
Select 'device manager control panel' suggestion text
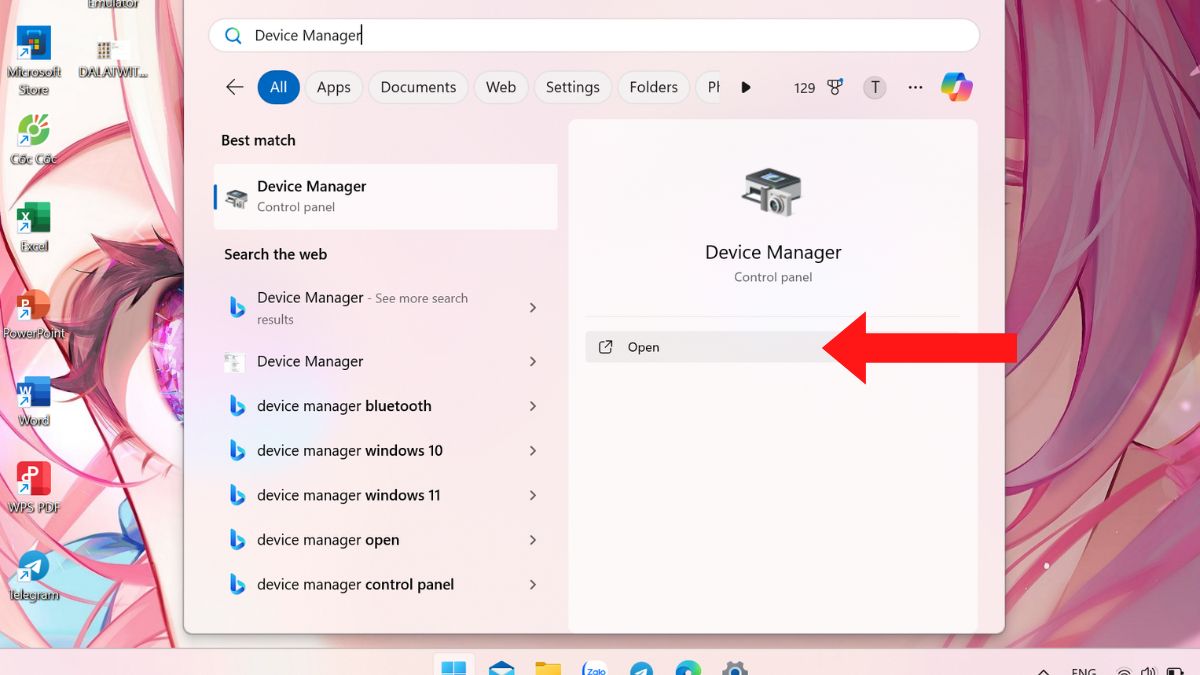[355, 584]
